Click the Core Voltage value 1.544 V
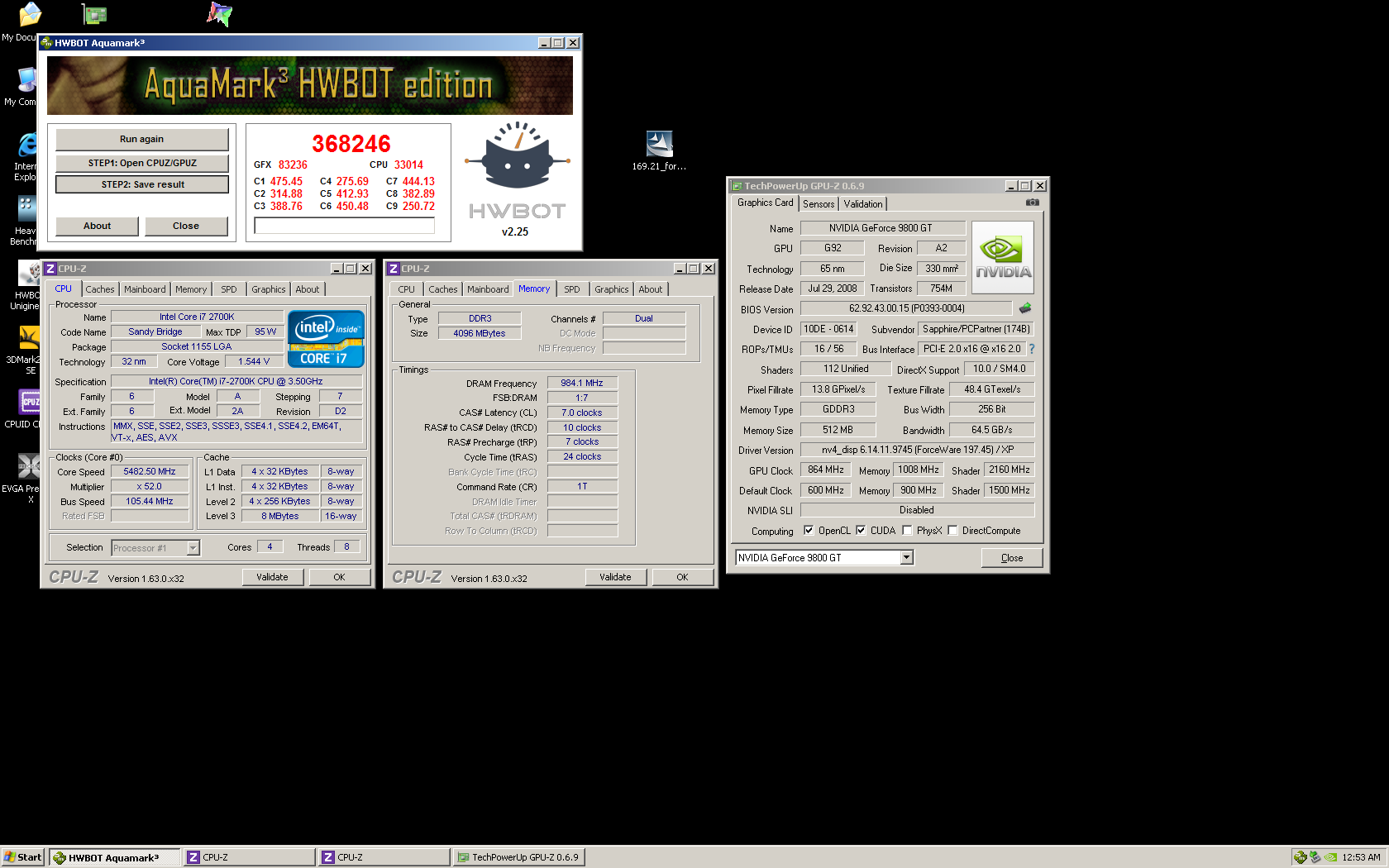 click(x=253, y=361)
